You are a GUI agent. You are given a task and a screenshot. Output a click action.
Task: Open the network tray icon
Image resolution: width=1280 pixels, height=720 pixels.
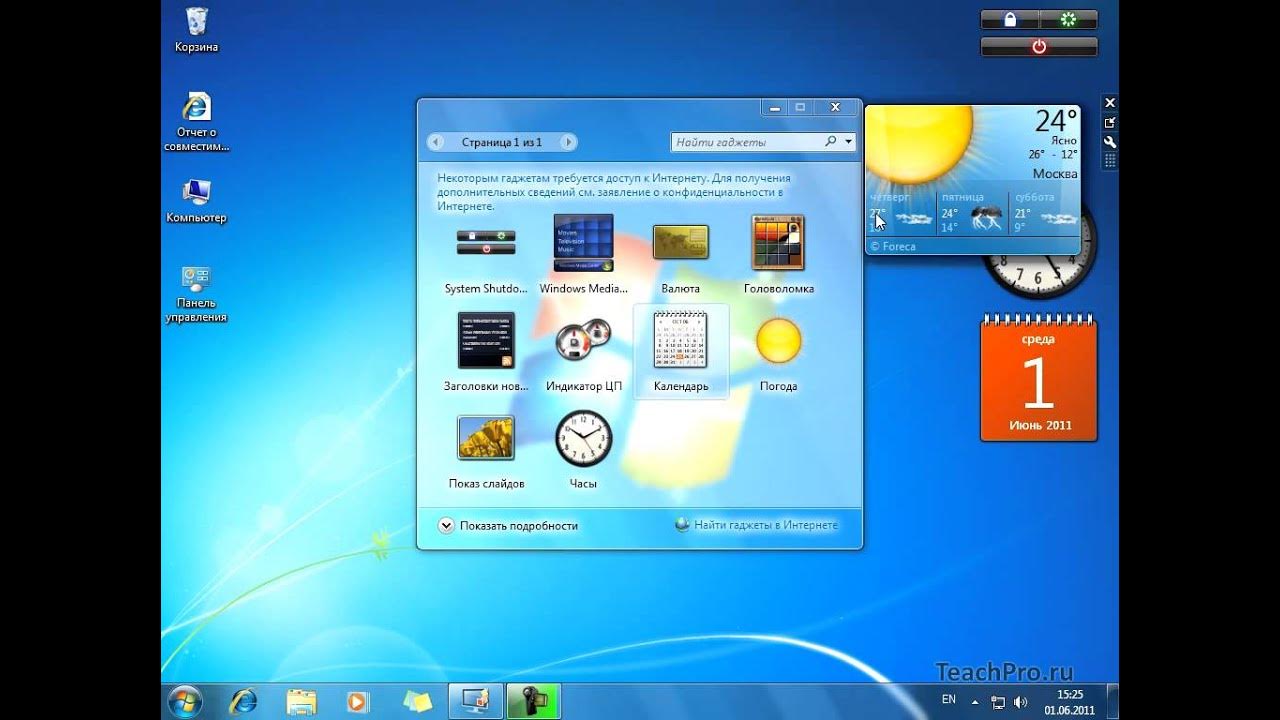click(x=998, y=702)
